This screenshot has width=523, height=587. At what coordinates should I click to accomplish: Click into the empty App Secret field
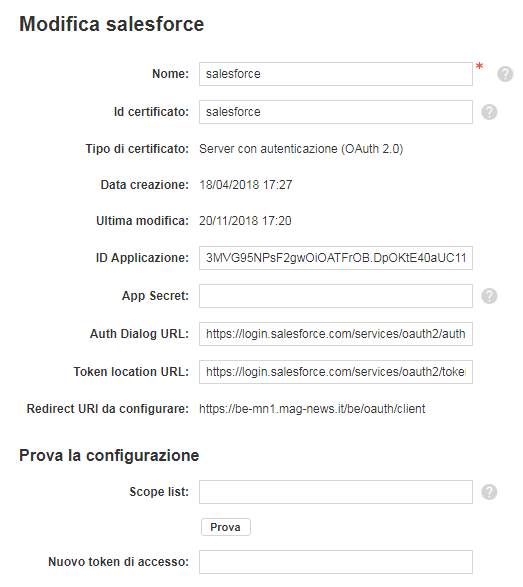(336, 296)
